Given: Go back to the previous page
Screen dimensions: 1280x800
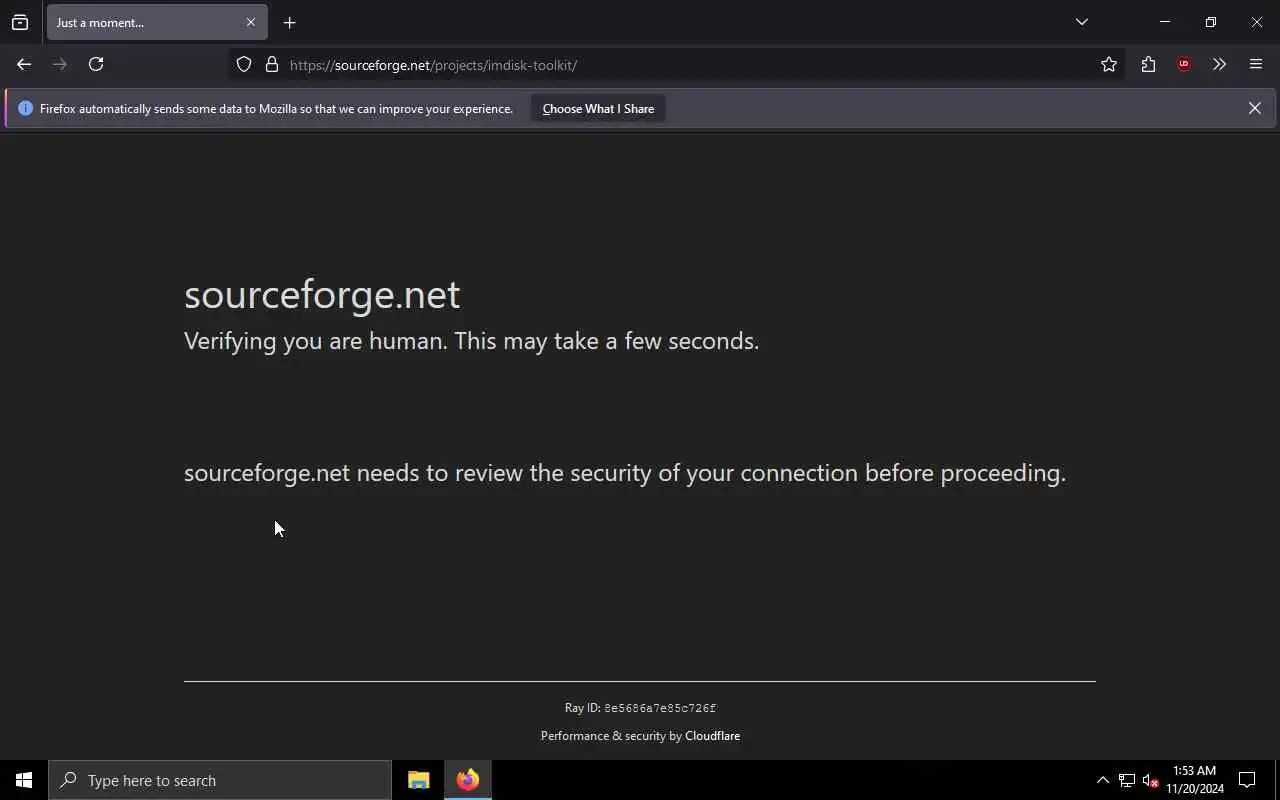Looking at the screenshot, I should (x=24, y=64).
